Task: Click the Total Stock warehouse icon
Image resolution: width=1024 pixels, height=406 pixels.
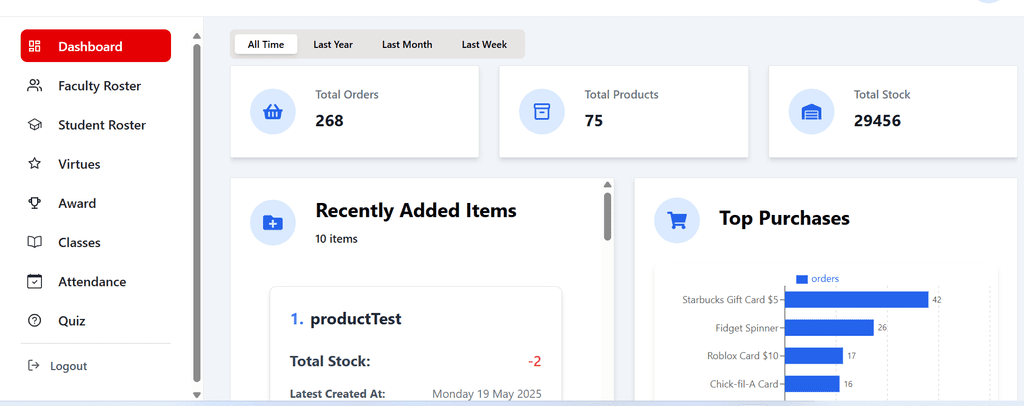Action: [x=812, y=111]
